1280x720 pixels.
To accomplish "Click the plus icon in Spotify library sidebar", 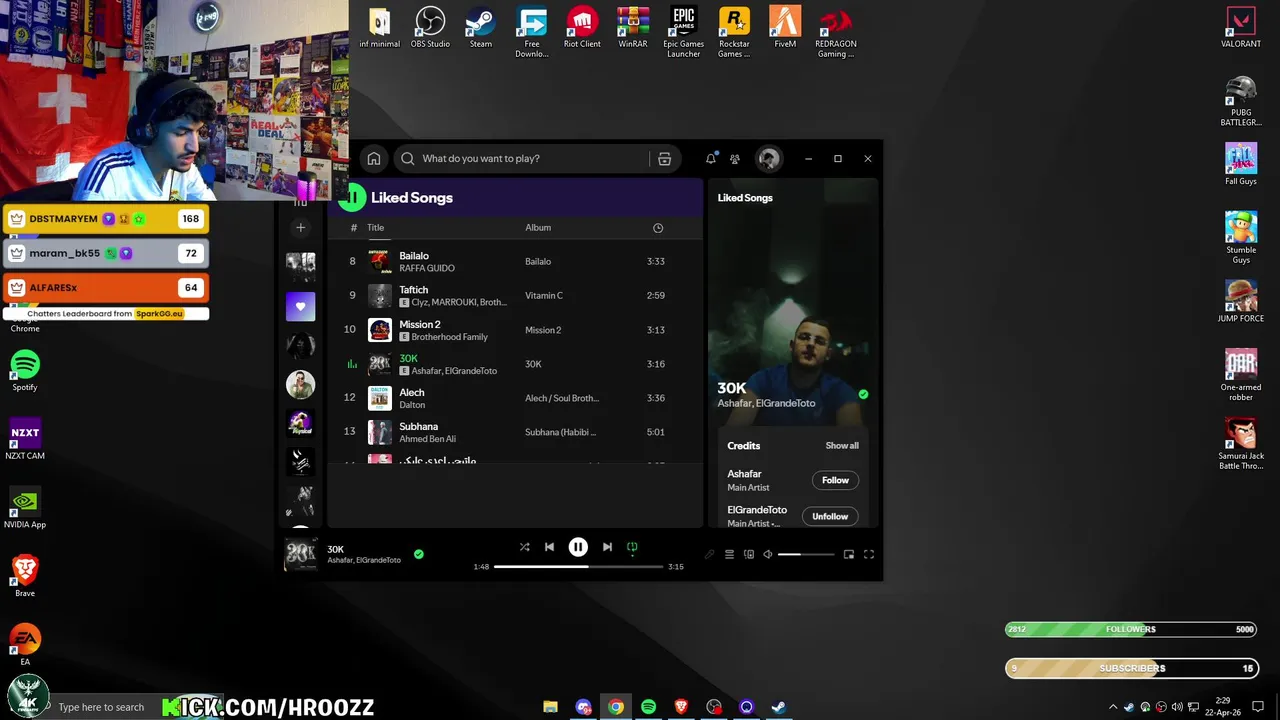I will pos(300,227).
